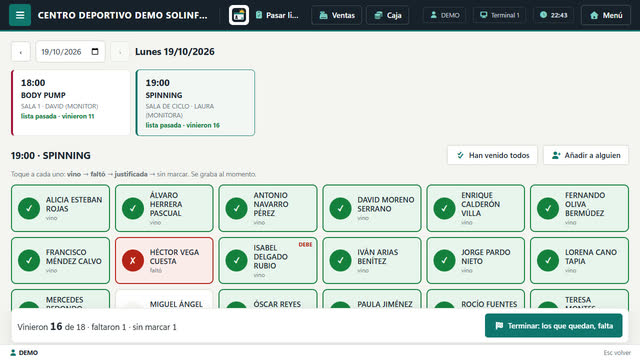Click the 19:00 · SPINNING heading
Viewport: 640px width, 360px height.
[x=51, y=156]
